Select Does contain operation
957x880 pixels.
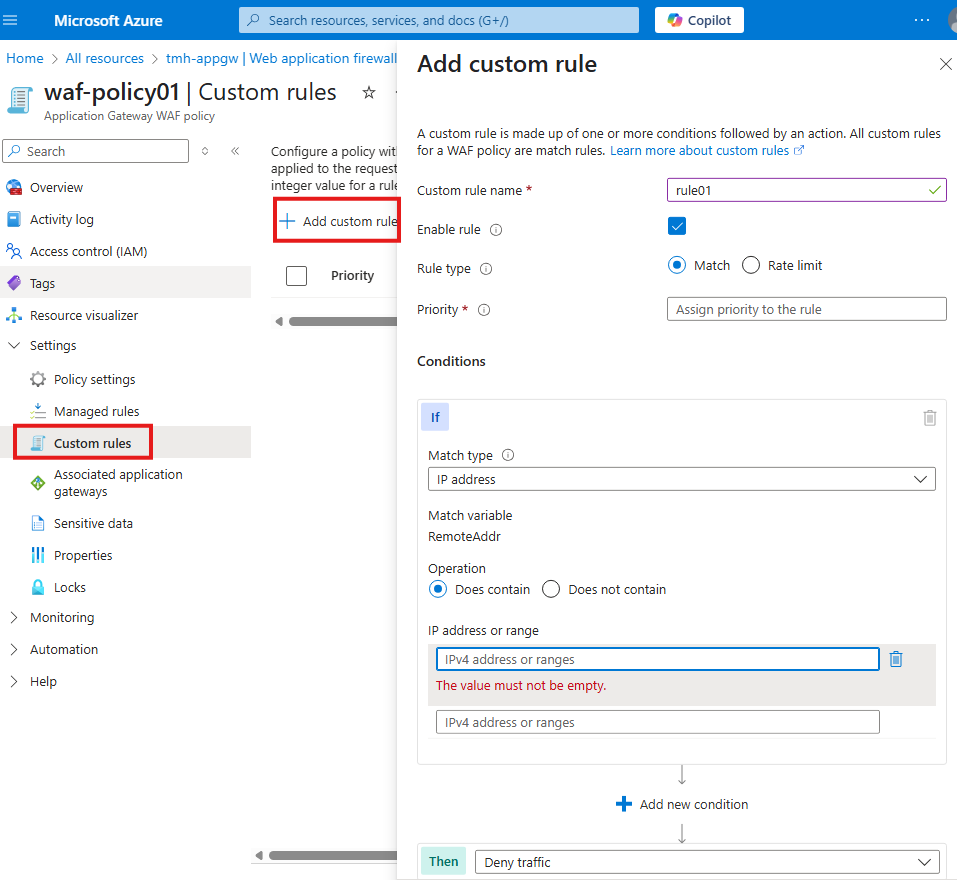(438, 590)
